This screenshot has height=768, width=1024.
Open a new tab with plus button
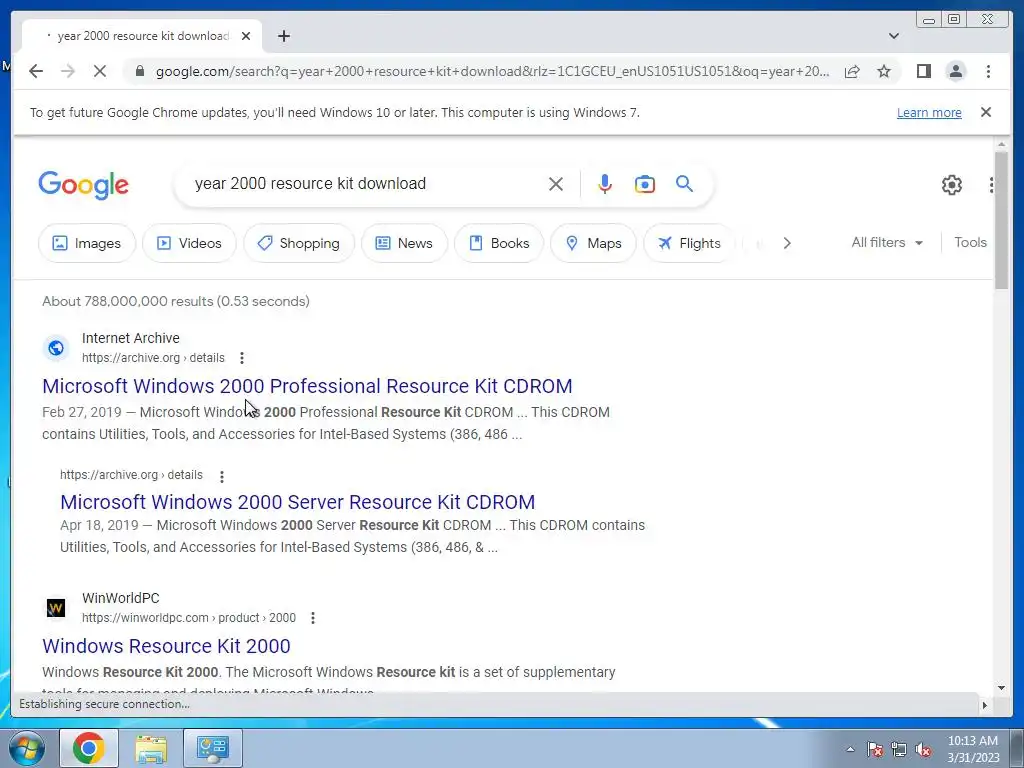(283, 36)
